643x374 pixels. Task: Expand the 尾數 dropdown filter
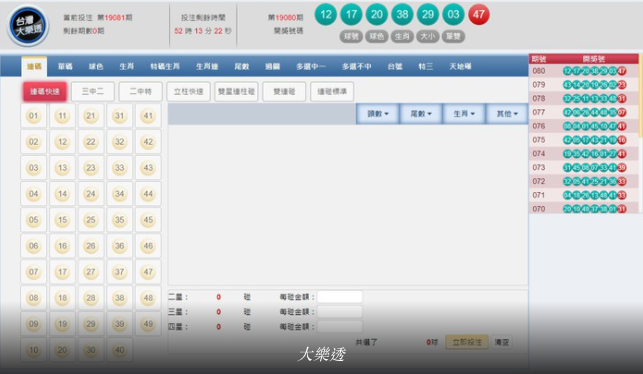(421, 114)
